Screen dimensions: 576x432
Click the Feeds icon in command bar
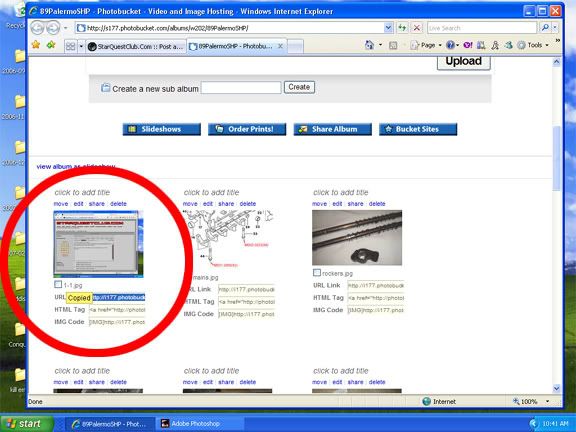click(393, 46)
